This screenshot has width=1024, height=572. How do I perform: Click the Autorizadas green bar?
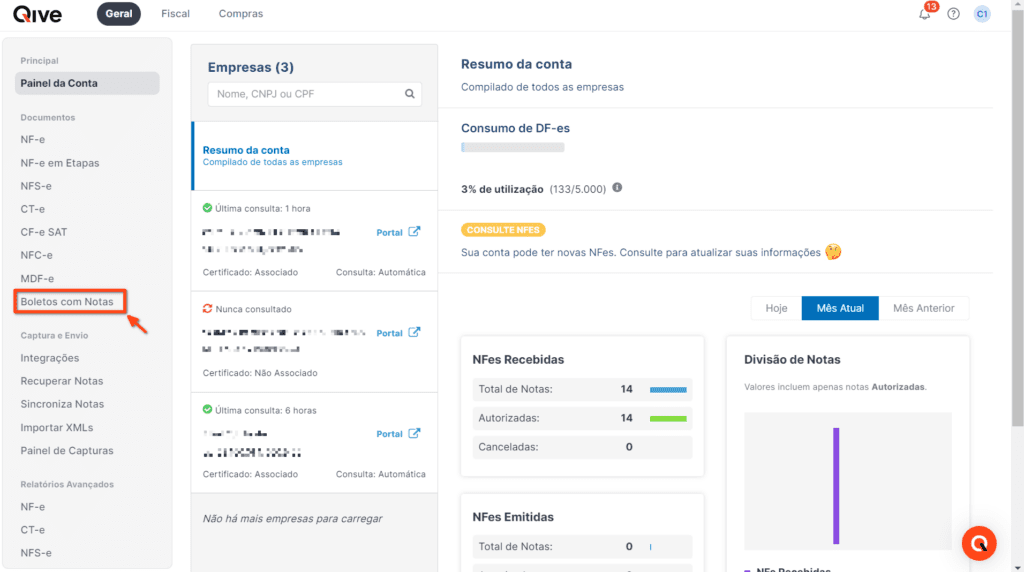[668, 419]
